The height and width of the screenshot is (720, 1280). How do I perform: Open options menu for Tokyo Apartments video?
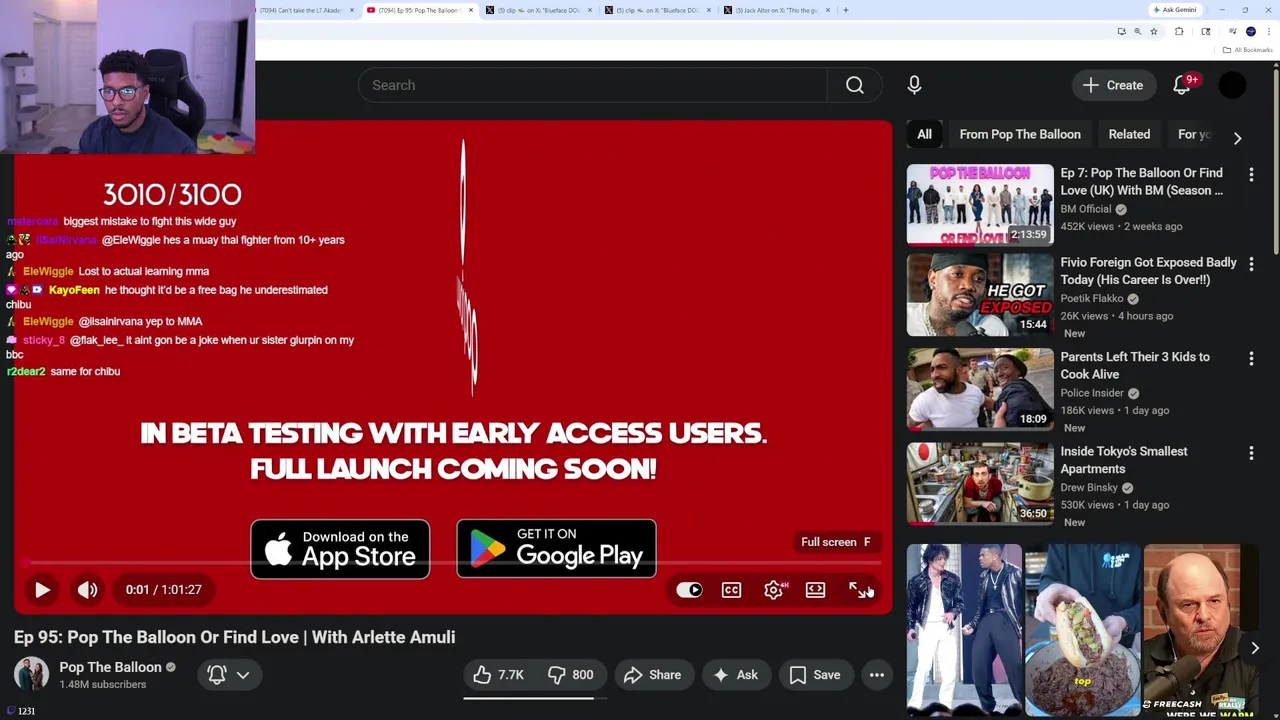coord(1251,454)
